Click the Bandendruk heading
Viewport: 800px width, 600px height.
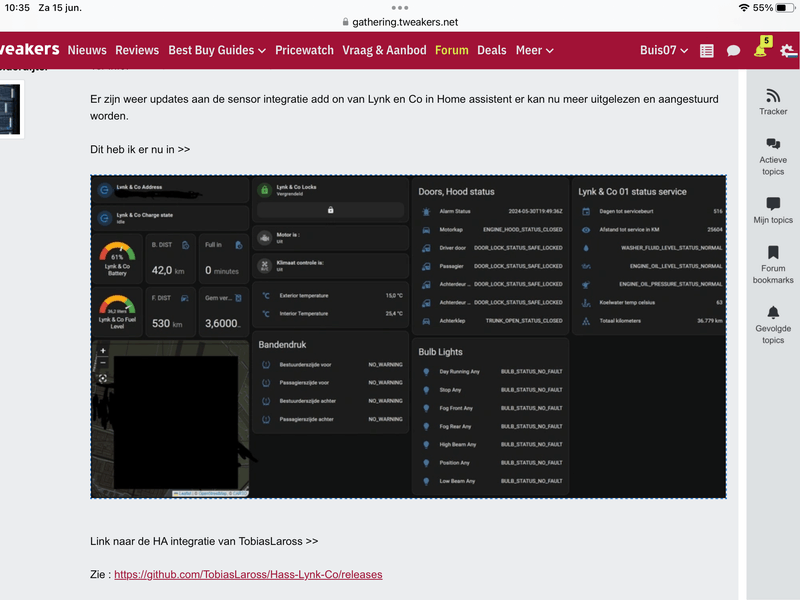point(282,345)
